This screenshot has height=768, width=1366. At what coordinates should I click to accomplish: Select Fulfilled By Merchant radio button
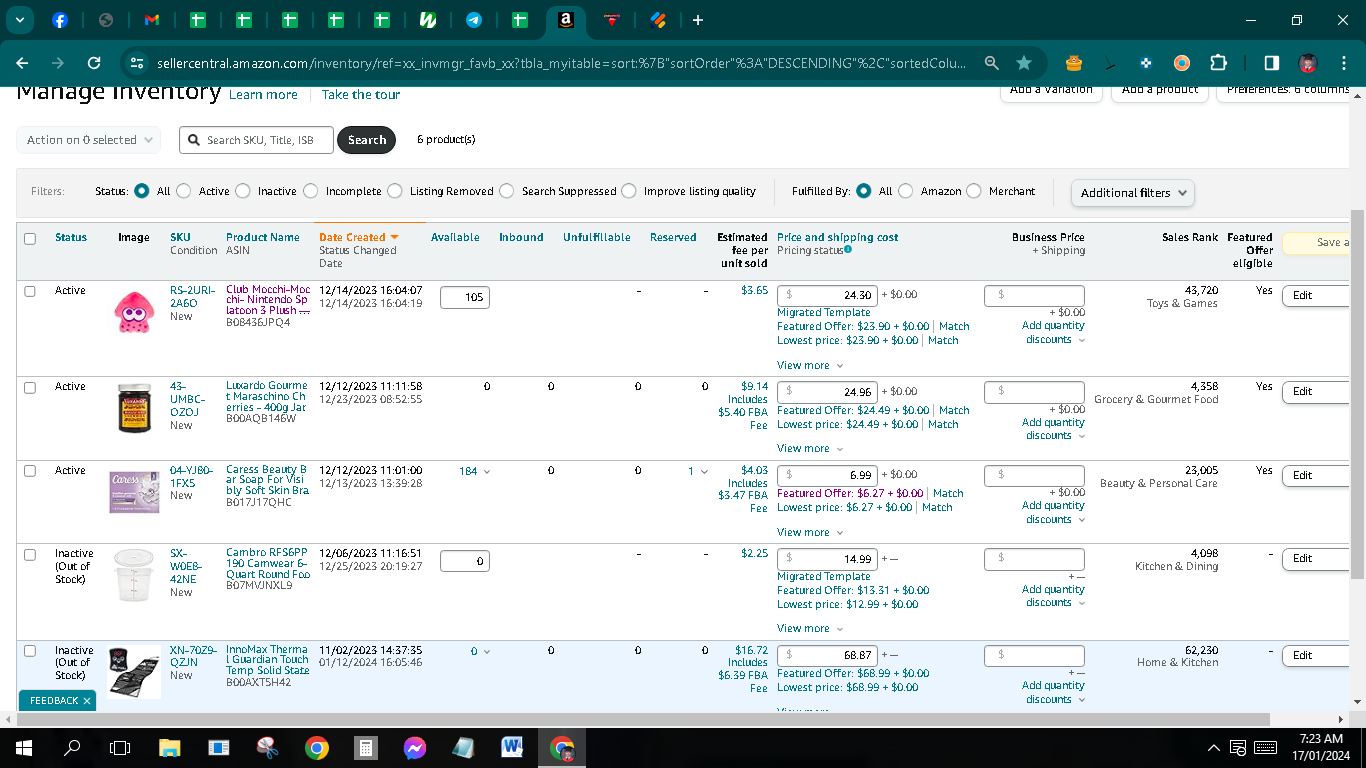(x=974, y=191)
